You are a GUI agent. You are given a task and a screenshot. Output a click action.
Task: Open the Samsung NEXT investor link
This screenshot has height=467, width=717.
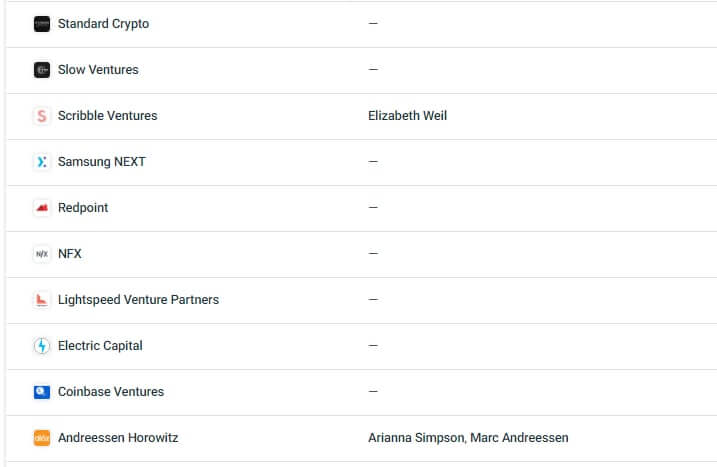(x=102, y=162)
